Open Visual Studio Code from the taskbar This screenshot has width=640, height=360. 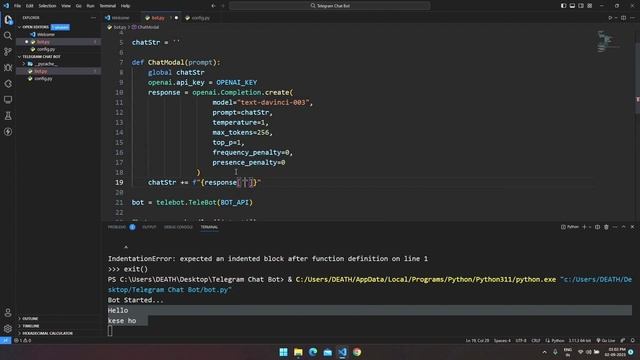click(342, 352)
